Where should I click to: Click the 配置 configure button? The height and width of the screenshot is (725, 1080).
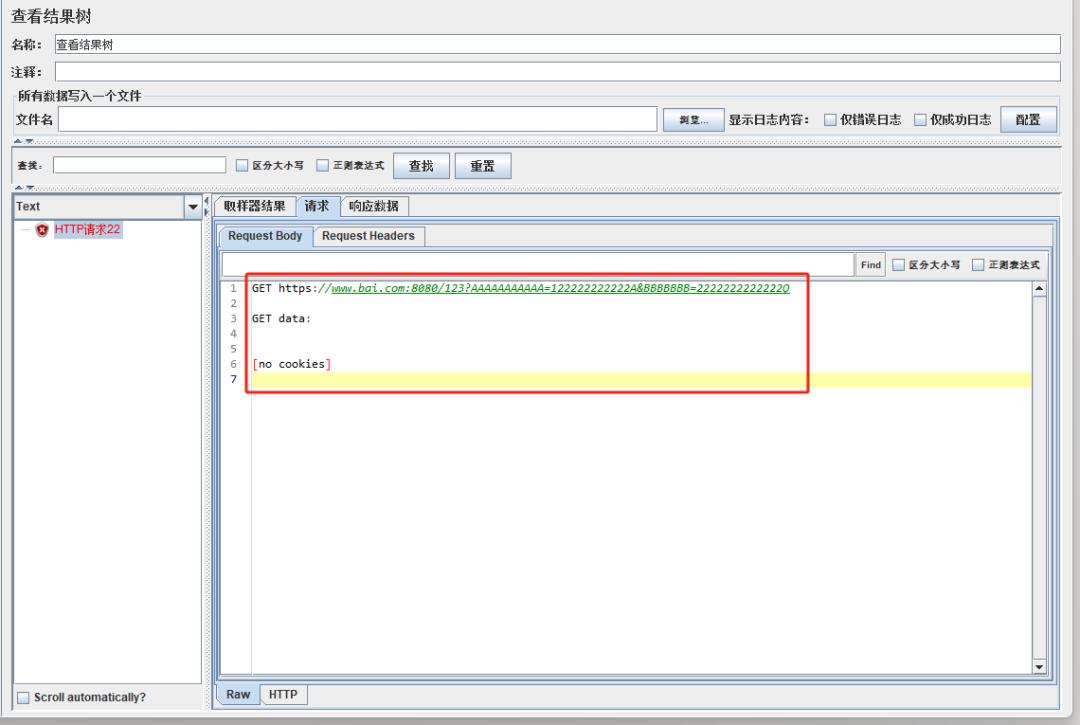(1027, 120)
